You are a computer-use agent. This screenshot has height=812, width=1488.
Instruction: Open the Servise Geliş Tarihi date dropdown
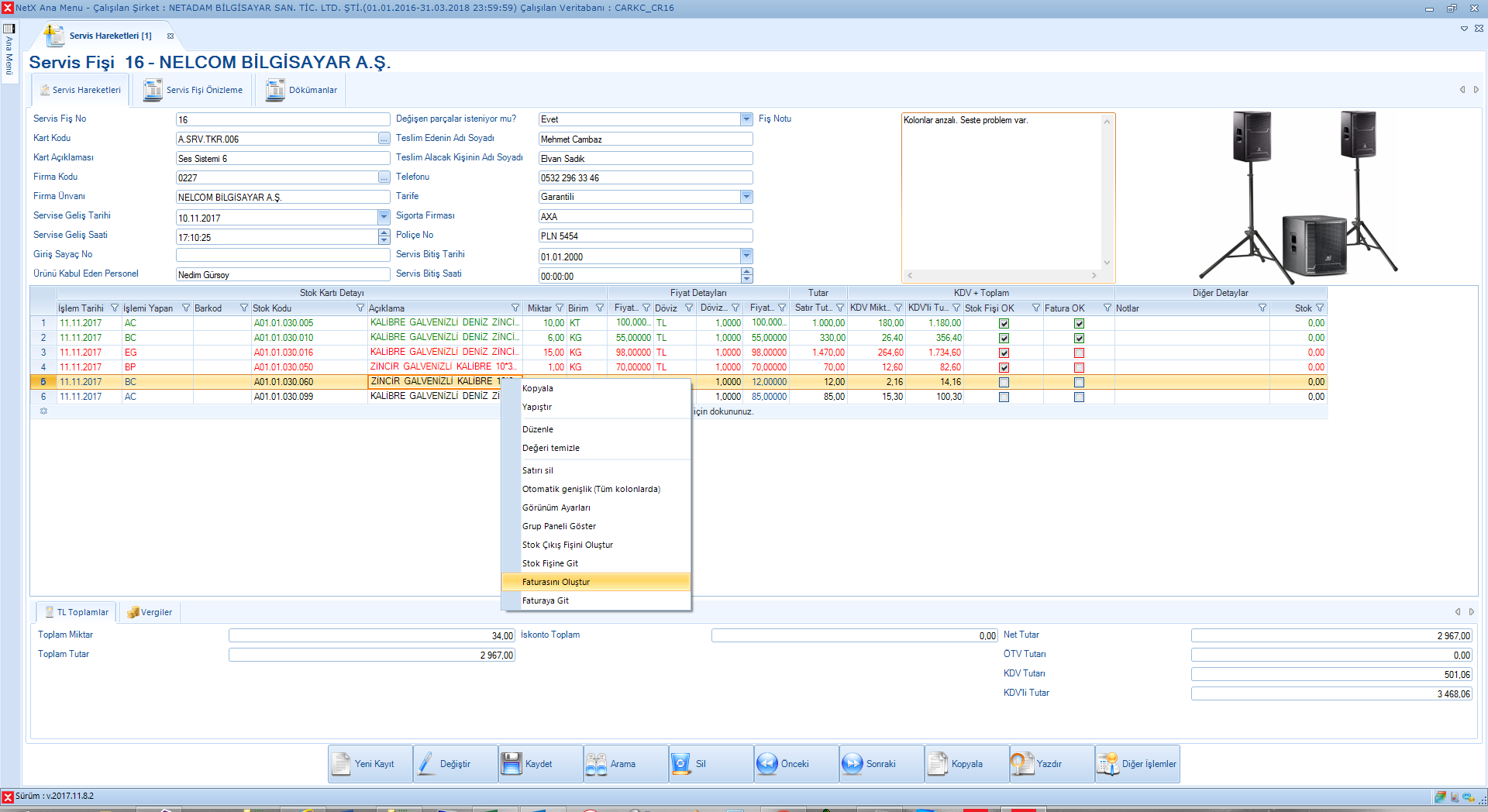pos(384,218)
